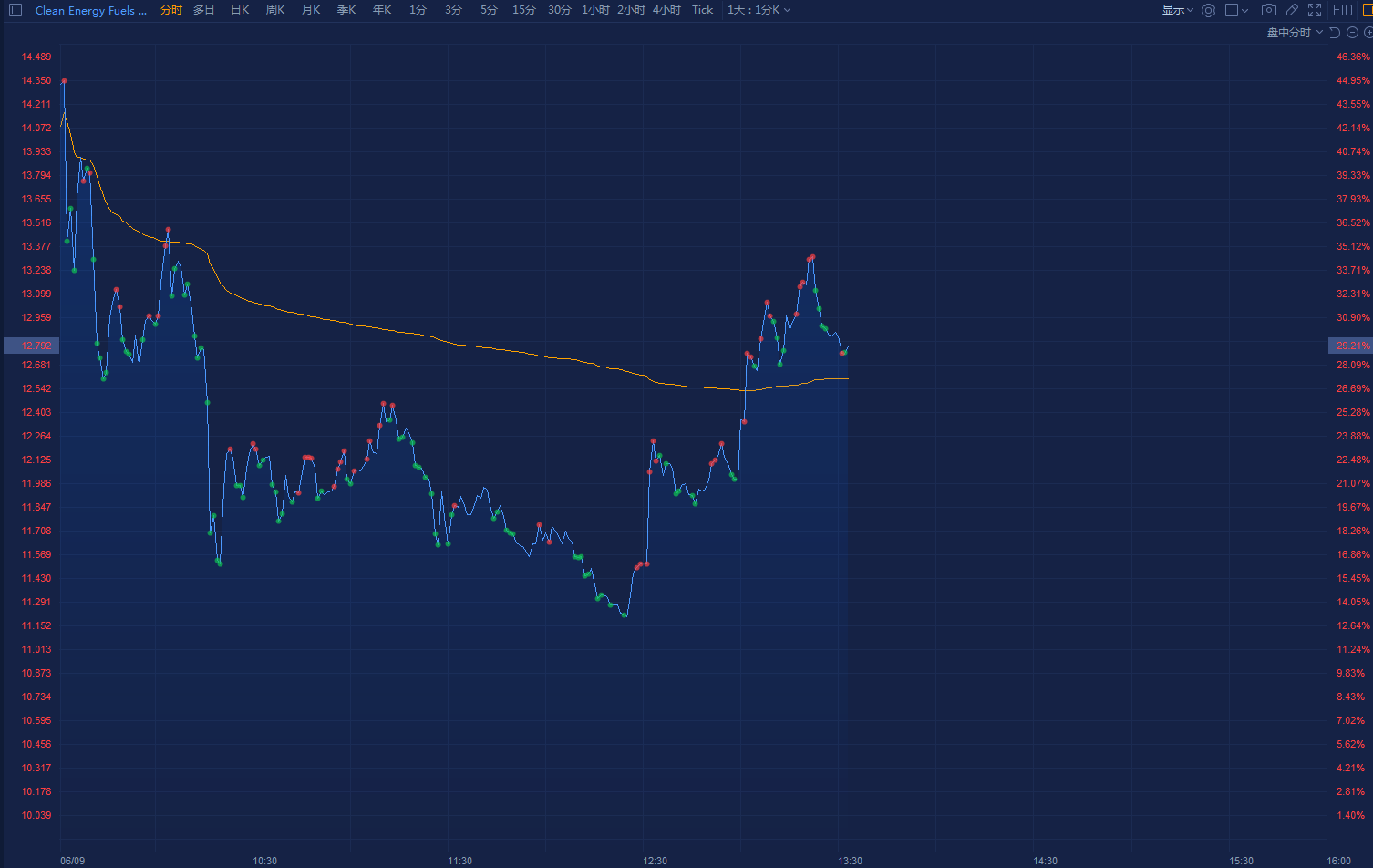The image size is (1373, 868).
Task: Select the 4小时 interval
Action: [x=666, y=10]
